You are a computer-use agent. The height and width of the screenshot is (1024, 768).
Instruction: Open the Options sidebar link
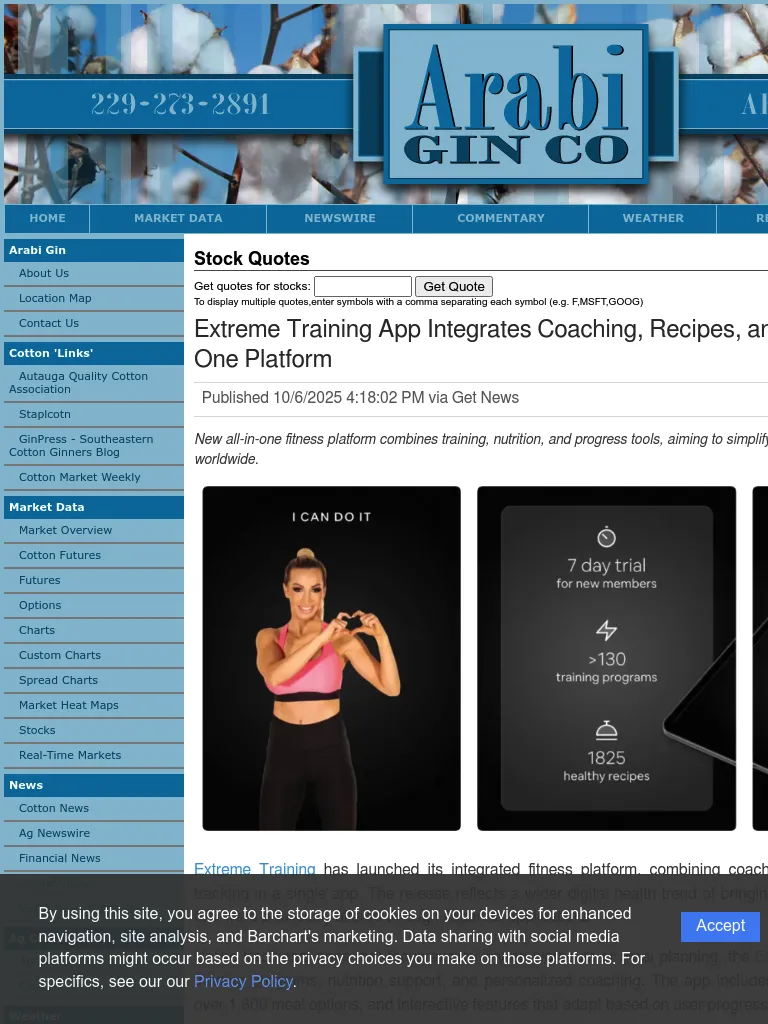click(x=40, y=605)
